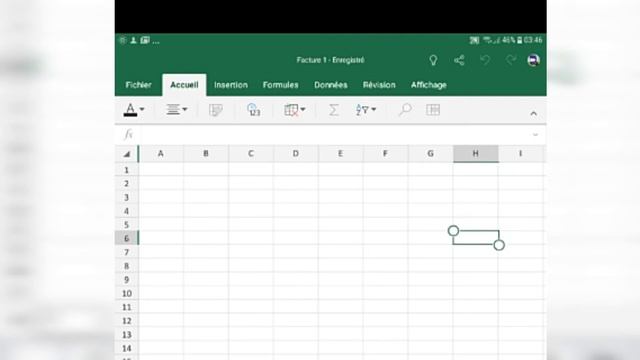Select row 3 header
The image size is (640, 360).
click(x=127, y=198)
